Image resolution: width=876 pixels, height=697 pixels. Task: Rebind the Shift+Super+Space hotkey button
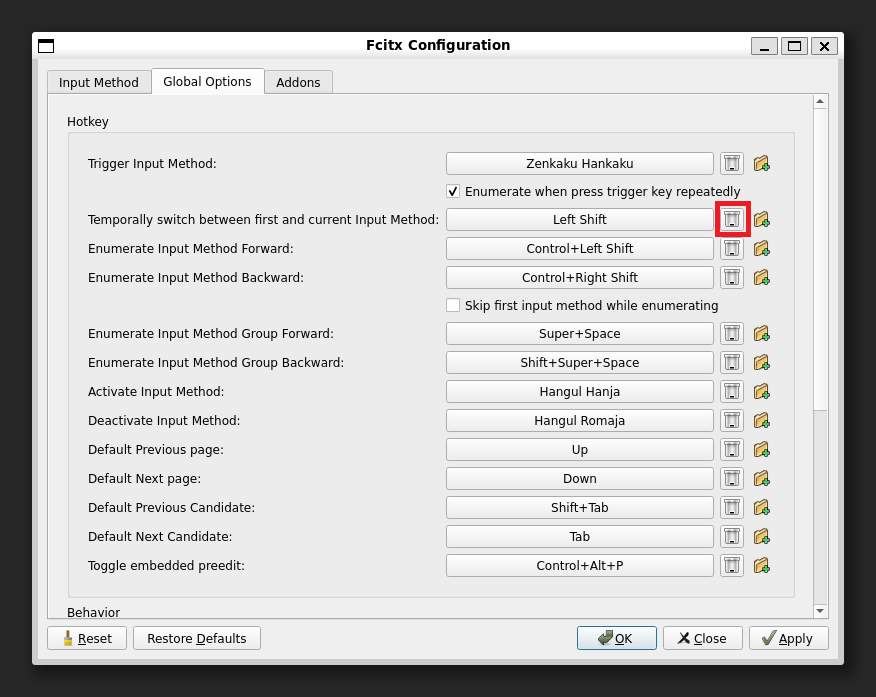579,362
